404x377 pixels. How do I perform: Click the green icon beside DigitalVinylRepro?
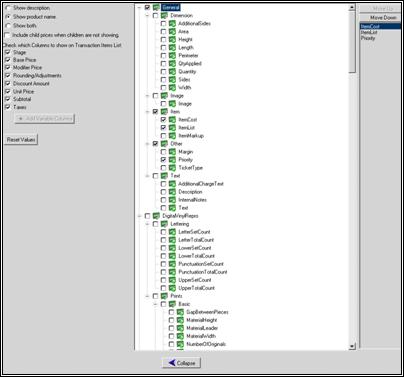(156, 216)
